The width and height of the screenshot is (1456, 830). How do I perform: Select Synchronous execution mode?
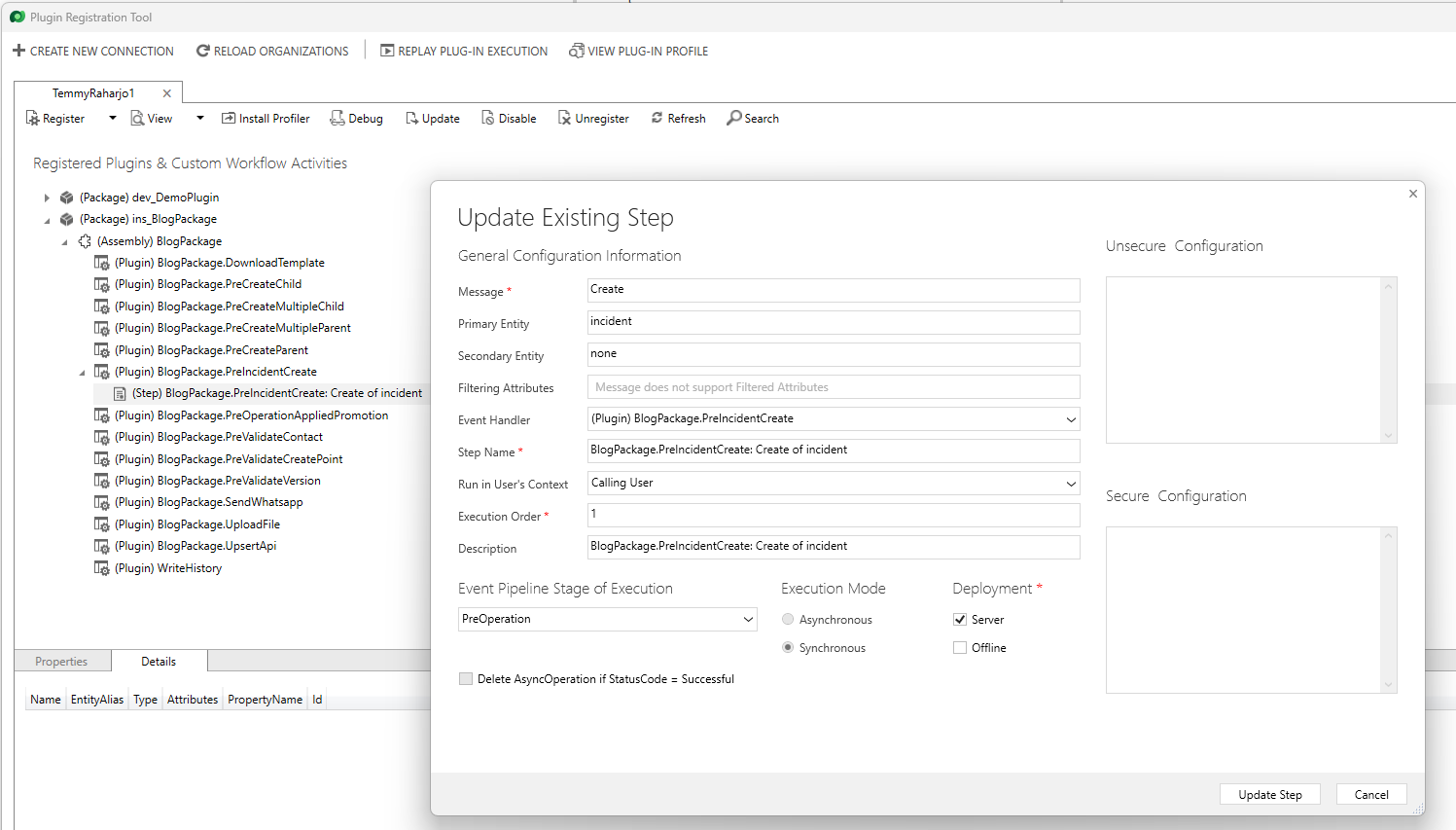pyautogui.click(x=788, y=648)
